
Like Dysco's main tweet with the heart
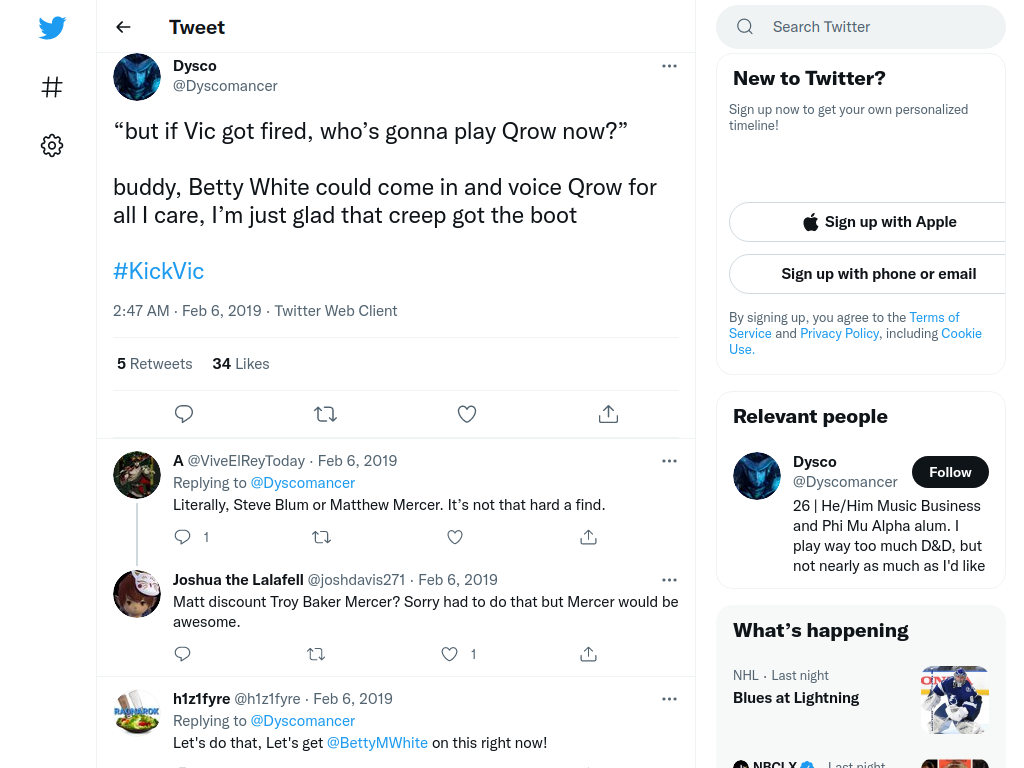pyautogui.click(x=467, y=414)
